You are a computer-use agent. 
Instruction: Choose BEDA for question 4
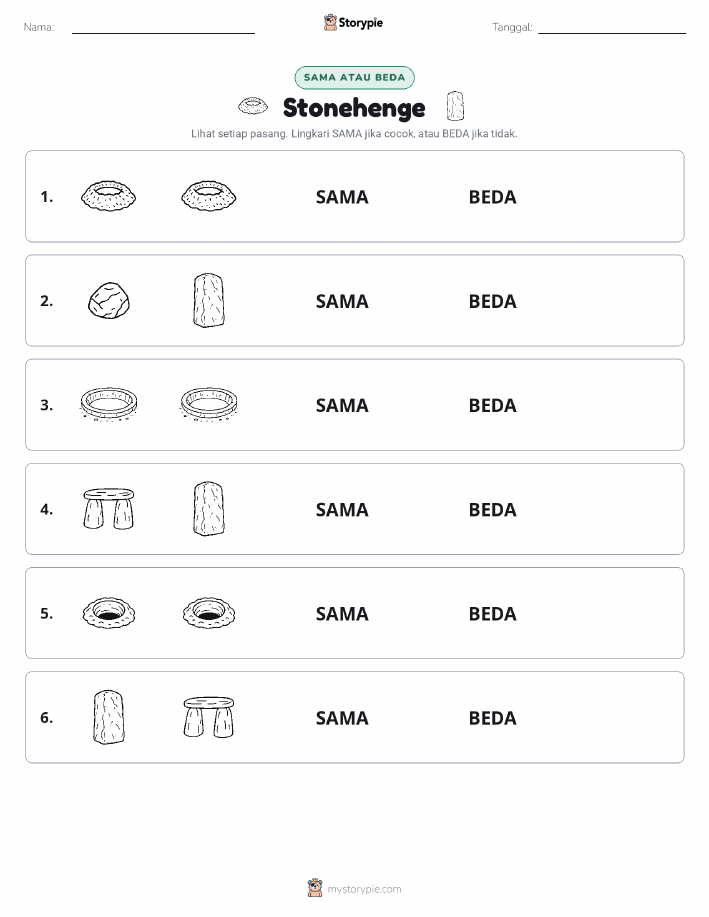[x=493, y=509]
